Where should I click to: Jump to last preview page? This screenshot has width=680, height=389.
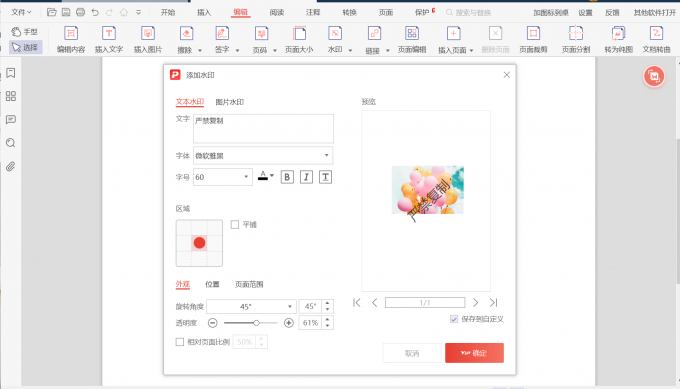coord(494,302)
